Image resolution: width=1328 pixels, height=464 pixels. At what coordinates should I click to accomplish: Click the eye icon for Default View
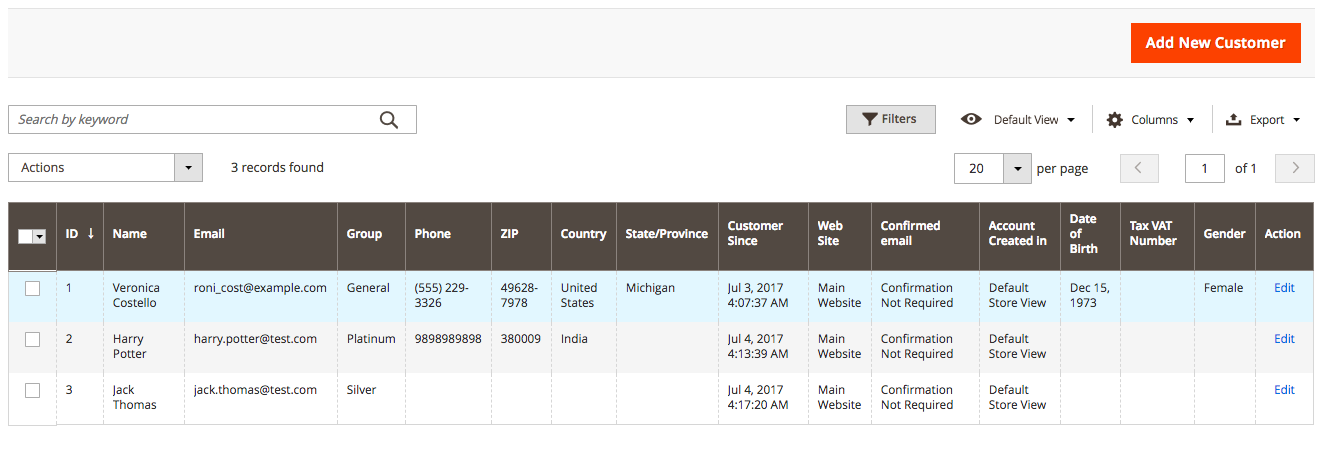coord(971,119)
